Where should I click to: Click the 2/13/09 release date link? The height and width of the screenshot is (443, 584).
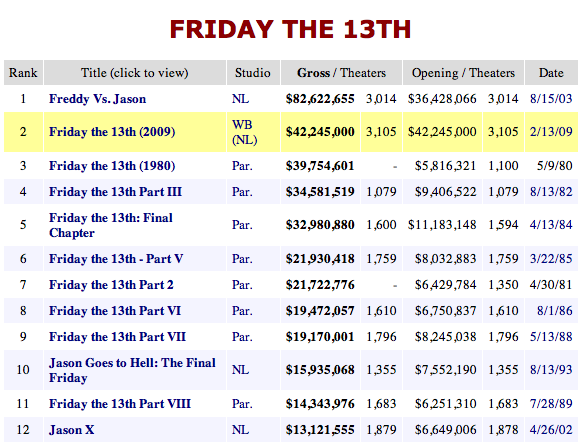click(x=551, y=132)
